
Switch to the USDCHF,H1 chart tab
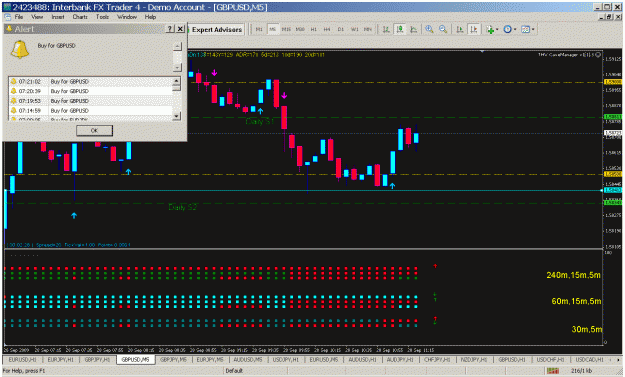[550, 359]
